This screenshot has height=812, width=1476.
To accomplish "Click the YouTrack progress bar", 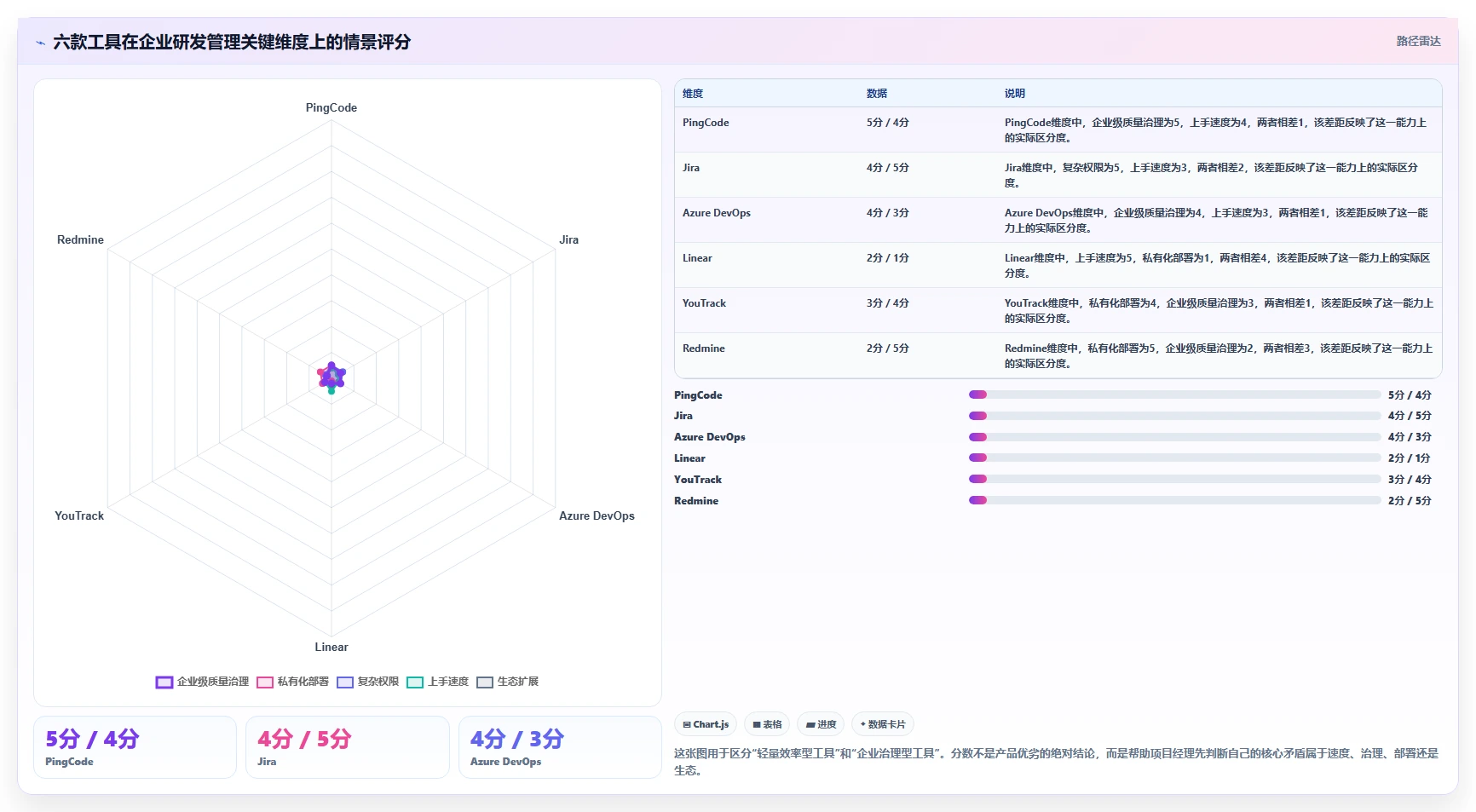I will [1174, 480].
